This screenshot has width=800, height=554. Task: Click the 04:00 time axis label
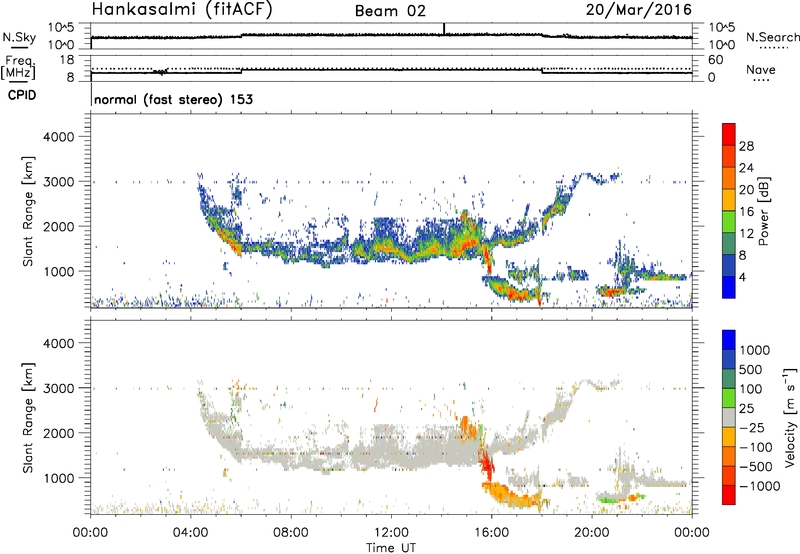(x=190, y=533)
